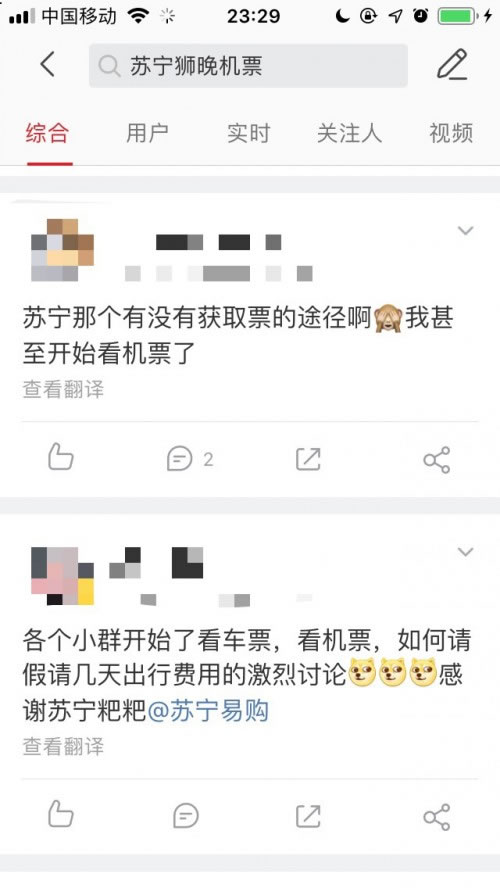Open the @苏宁易购 mention link

click(x=208, y=711)
